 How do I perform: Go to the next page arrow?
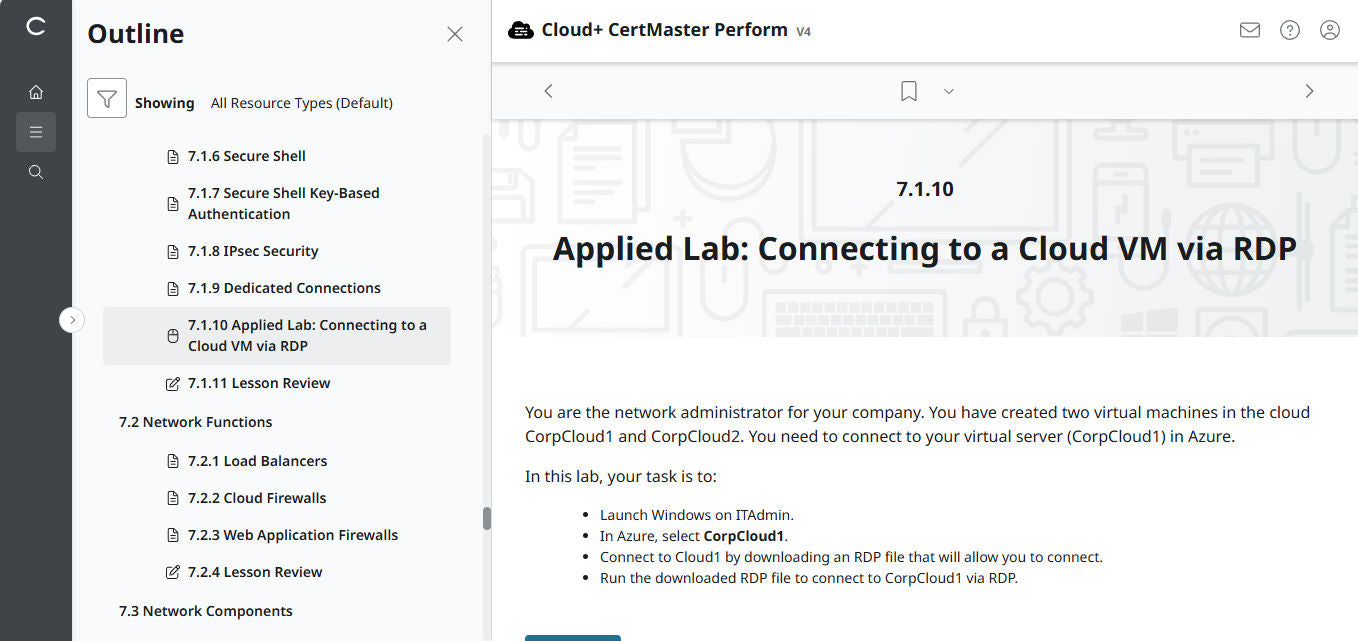[1309, 91]
